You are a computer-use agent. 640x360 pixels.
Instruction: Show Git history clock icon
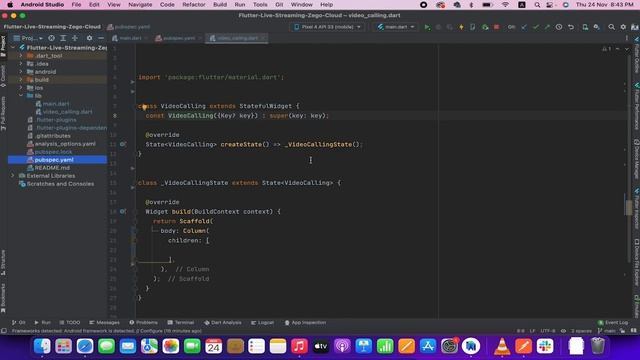pos(559,27)
